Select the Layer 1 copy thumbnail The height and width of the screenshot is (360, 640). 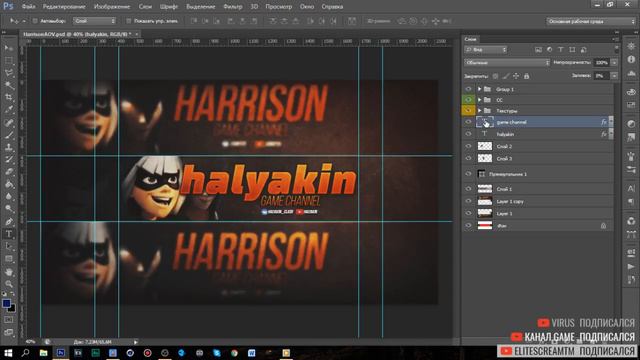click(x=485, y=201)
